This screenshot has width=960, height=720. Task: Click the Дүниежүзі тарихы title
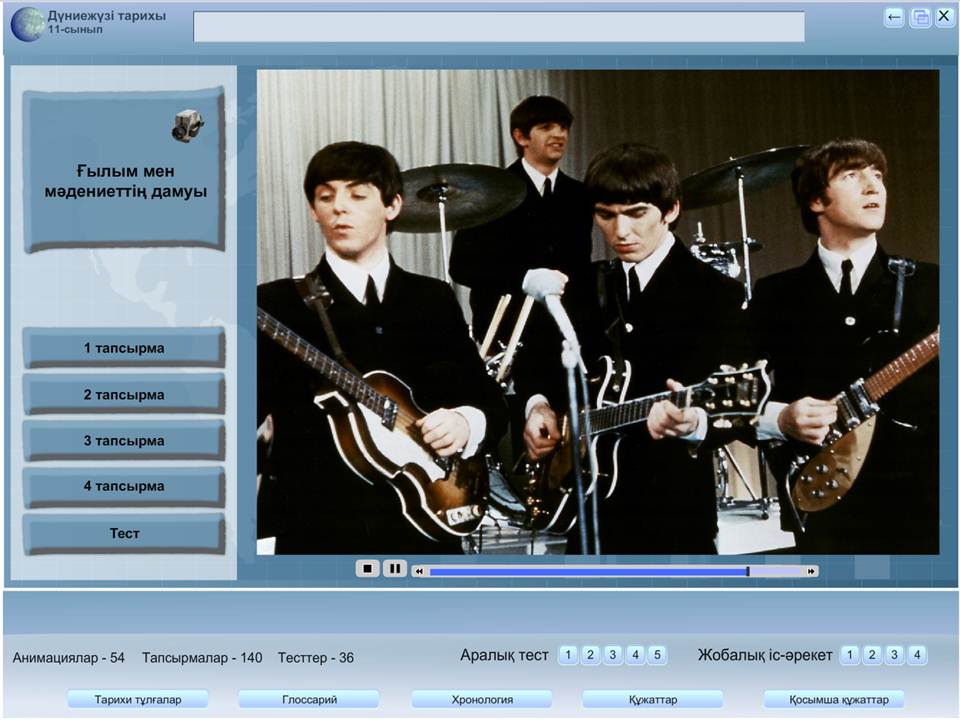(x=107, y=16)
